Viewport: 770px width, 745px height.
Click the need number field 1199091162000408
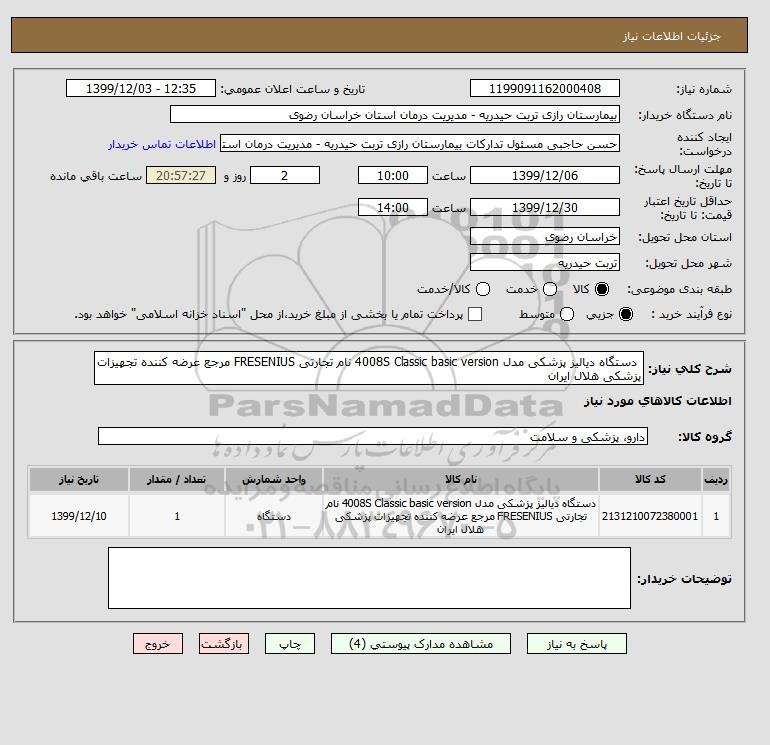click(x=545, y=88)
